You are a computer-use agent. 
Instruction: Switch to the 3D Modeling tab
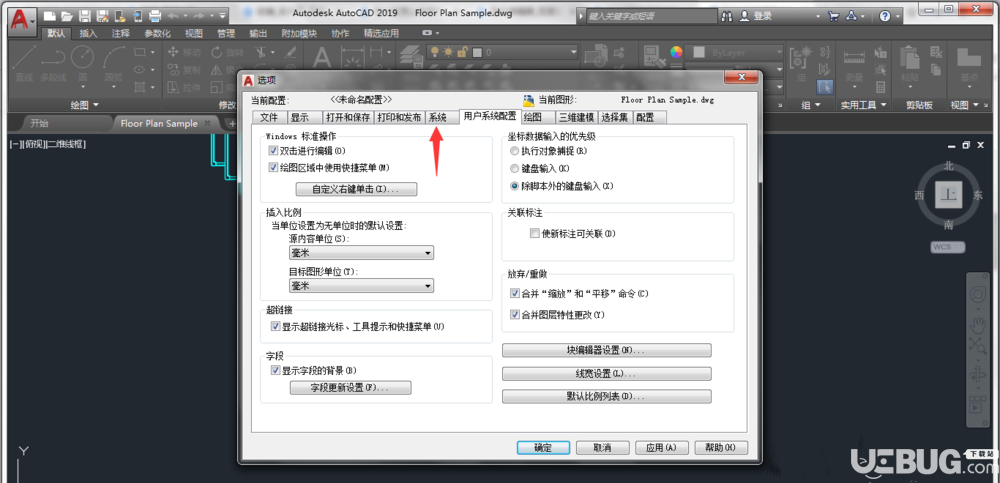[577, 117]
